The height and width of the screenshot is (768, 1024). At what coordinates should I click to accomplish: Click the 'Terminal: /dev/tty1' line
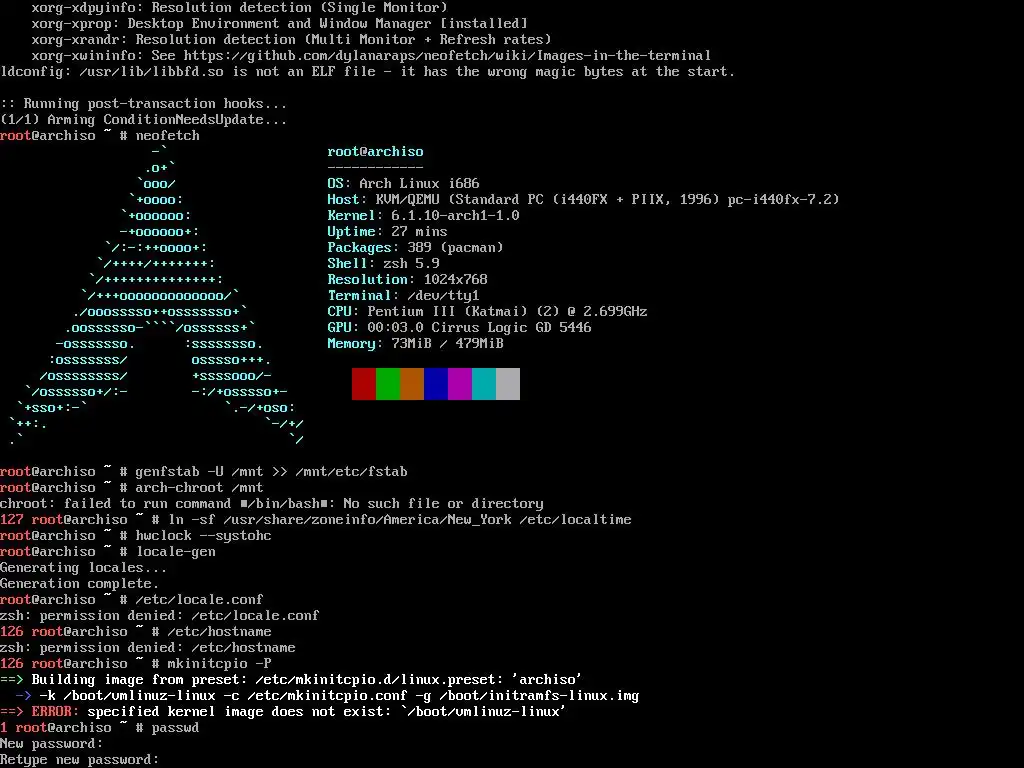[403, 295]
